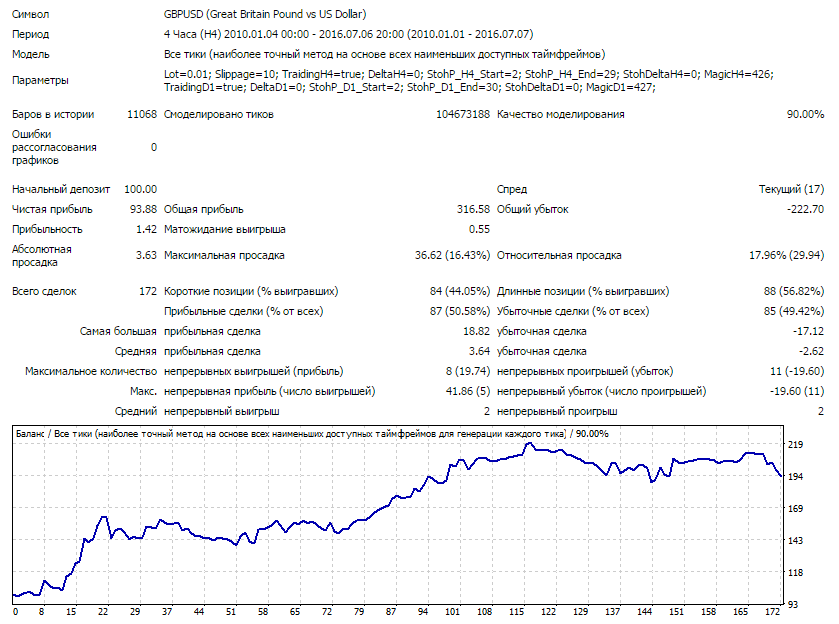Click y-axis label 194 on balance chart
The image size is (839, 624).
click(x=796, y=476)
